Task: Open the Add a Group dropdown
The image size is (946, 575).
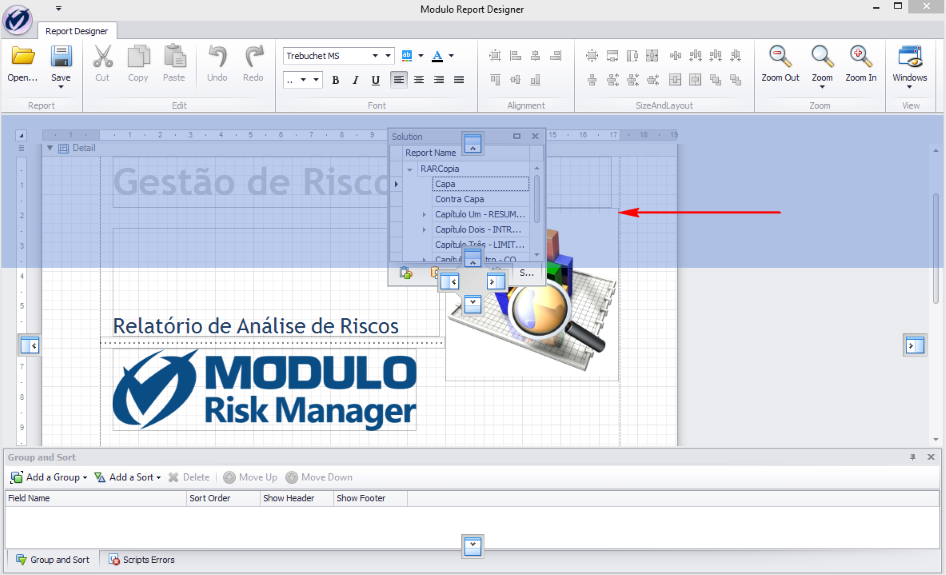Action: coord(85,477)
